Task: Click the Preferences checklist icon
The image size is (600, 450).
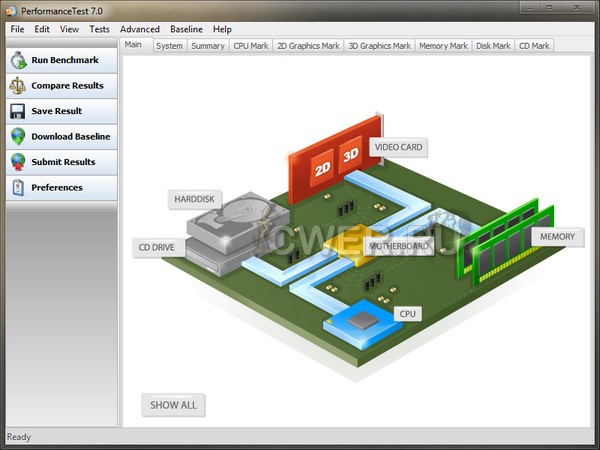Action: (x=18, y=188)
